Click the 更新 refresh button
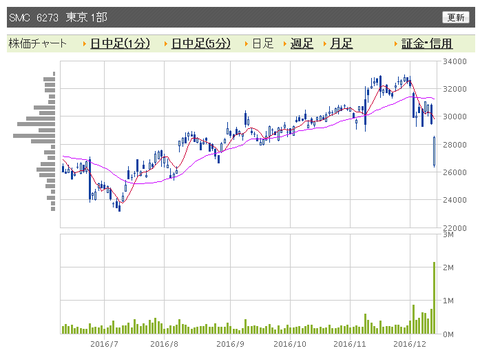This screenshot has width=480, height=364. click(x=456, y=17)
